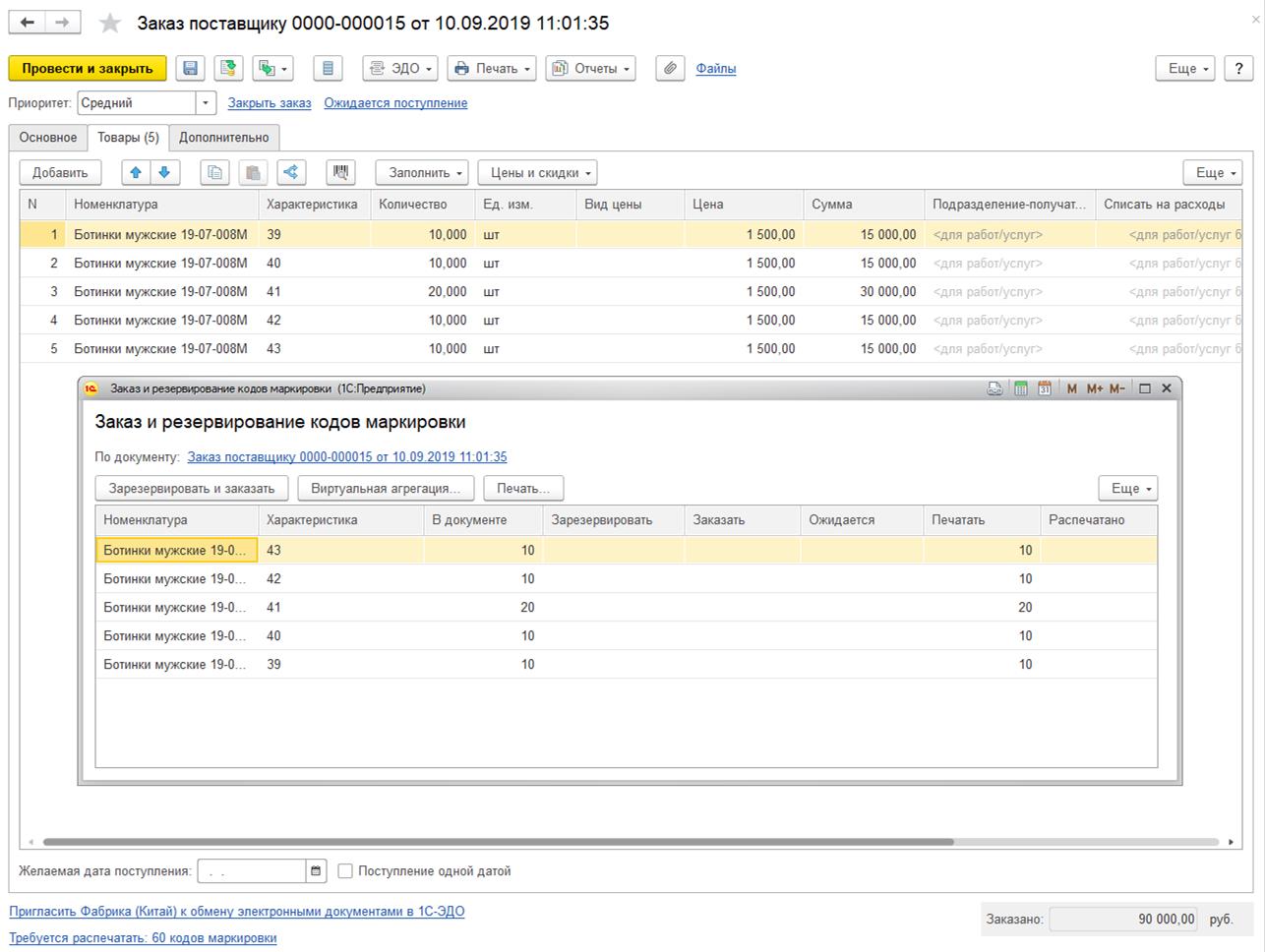Click the back navigation arrow
This screenshot has width=1265, height=952.
point(28,23)
